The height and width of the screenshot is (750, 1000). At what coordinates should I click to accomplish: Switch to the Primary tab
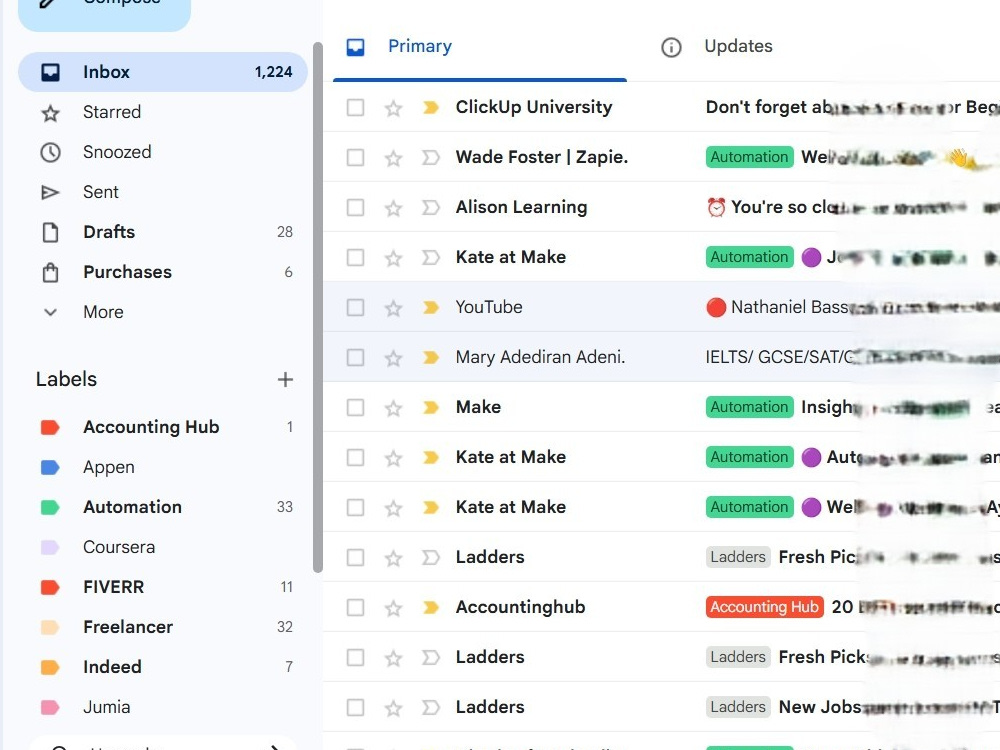[x=480, y=47]
